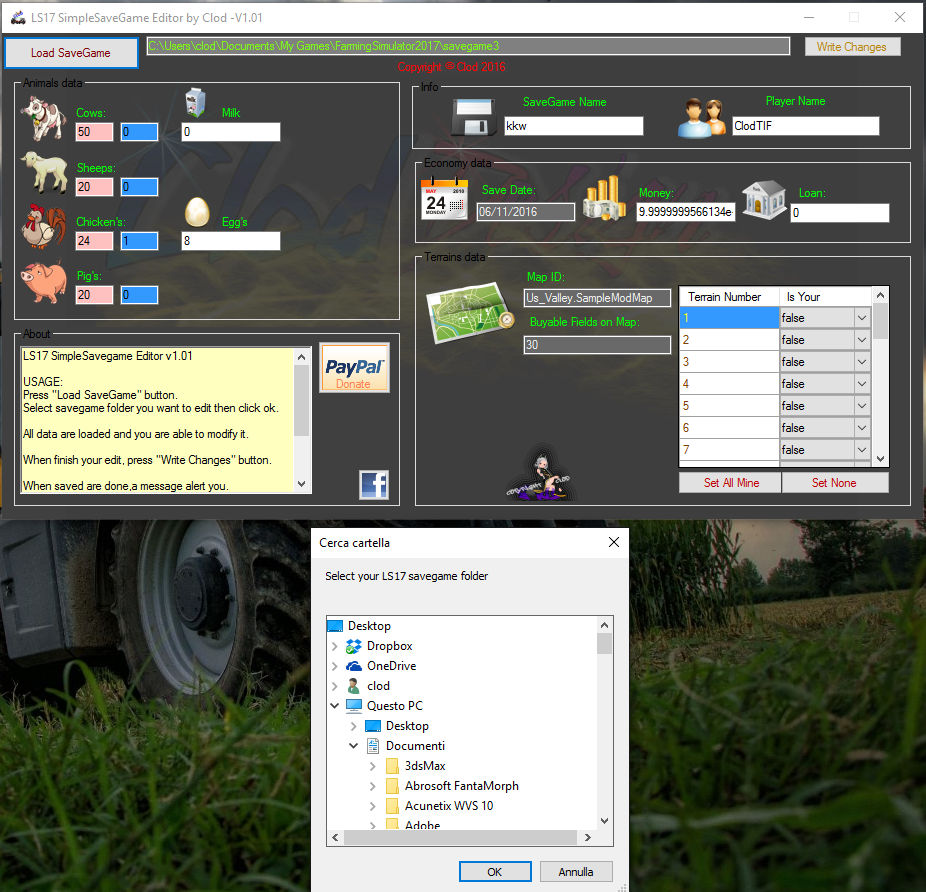Click the Cows pink count field

[94, 132]
